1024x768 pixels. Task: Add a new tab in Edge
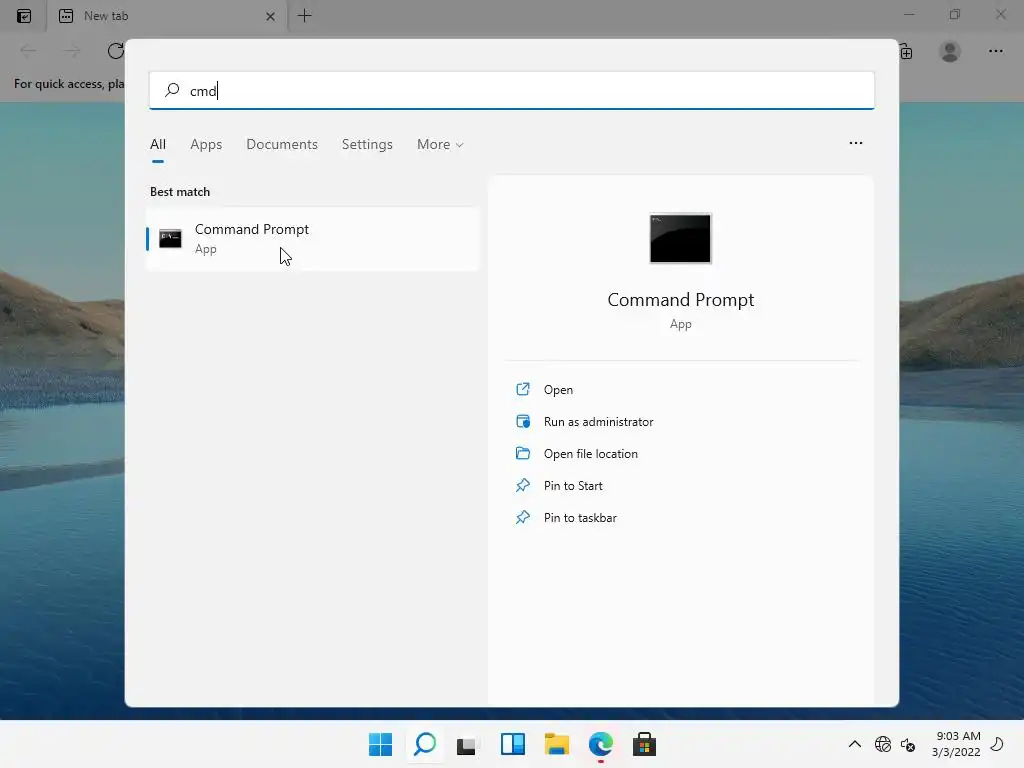coord(304,16)
